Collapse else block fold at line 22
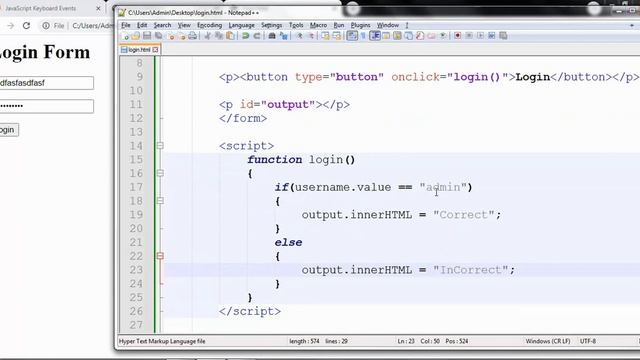This screenshot has height=360, width=640. click(x=160, y=256)
